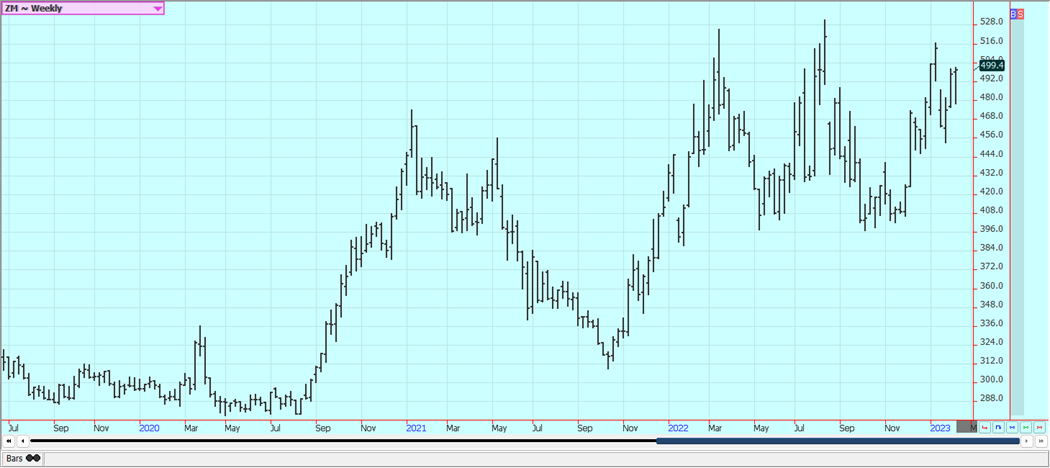1050x468 pixels.
Task: Click the pink dropdown arrow beside ZM ~ Weekly
Action: [x=157, y=9]
